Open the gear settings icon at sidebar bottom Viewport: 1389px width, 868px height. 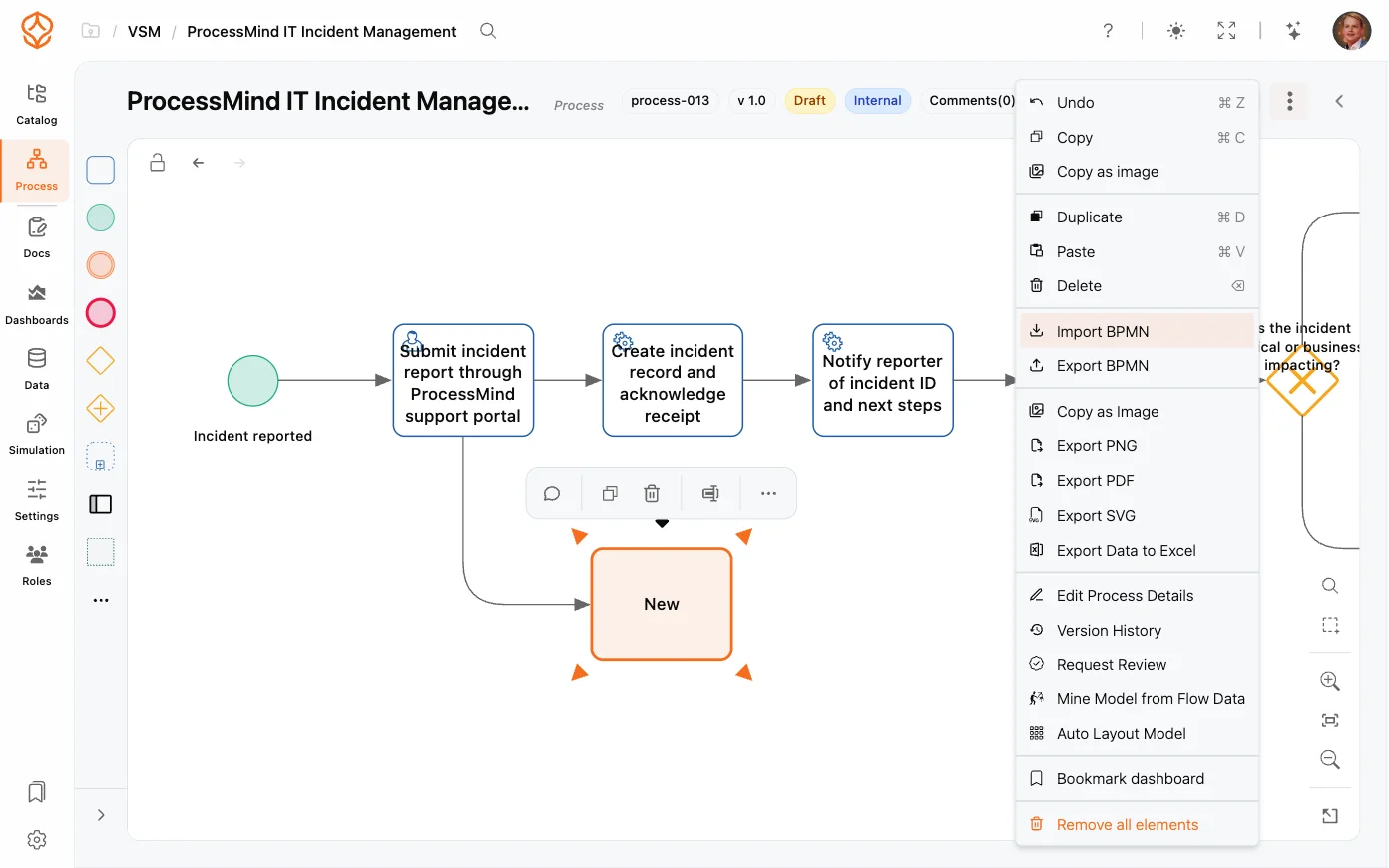[x=37, y=840]
